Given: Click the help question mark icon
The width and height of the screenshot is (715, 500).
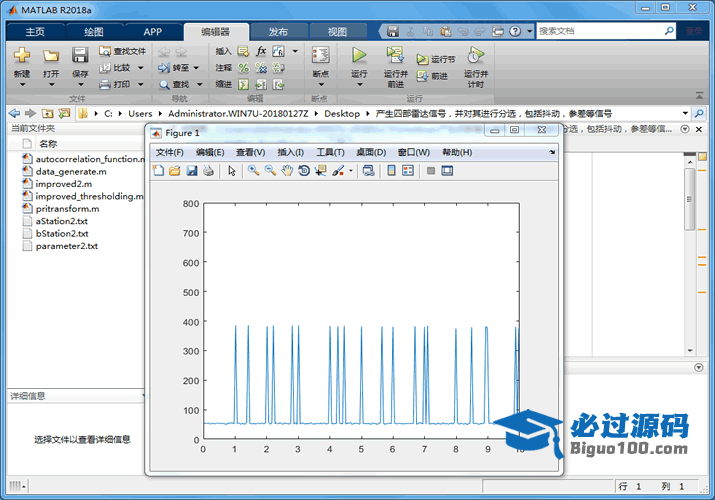Looking at the screenshot, I should (515, 31).
